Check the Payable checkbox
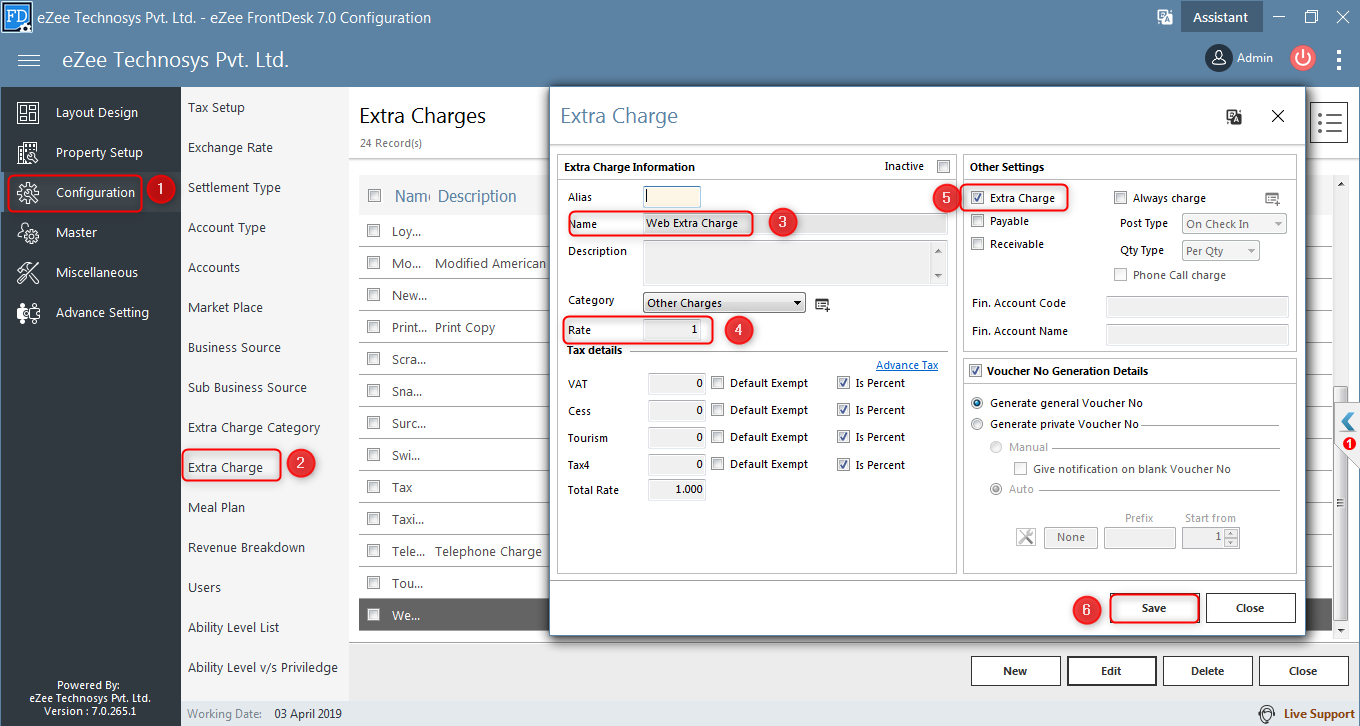 click(x=978, y=221)
